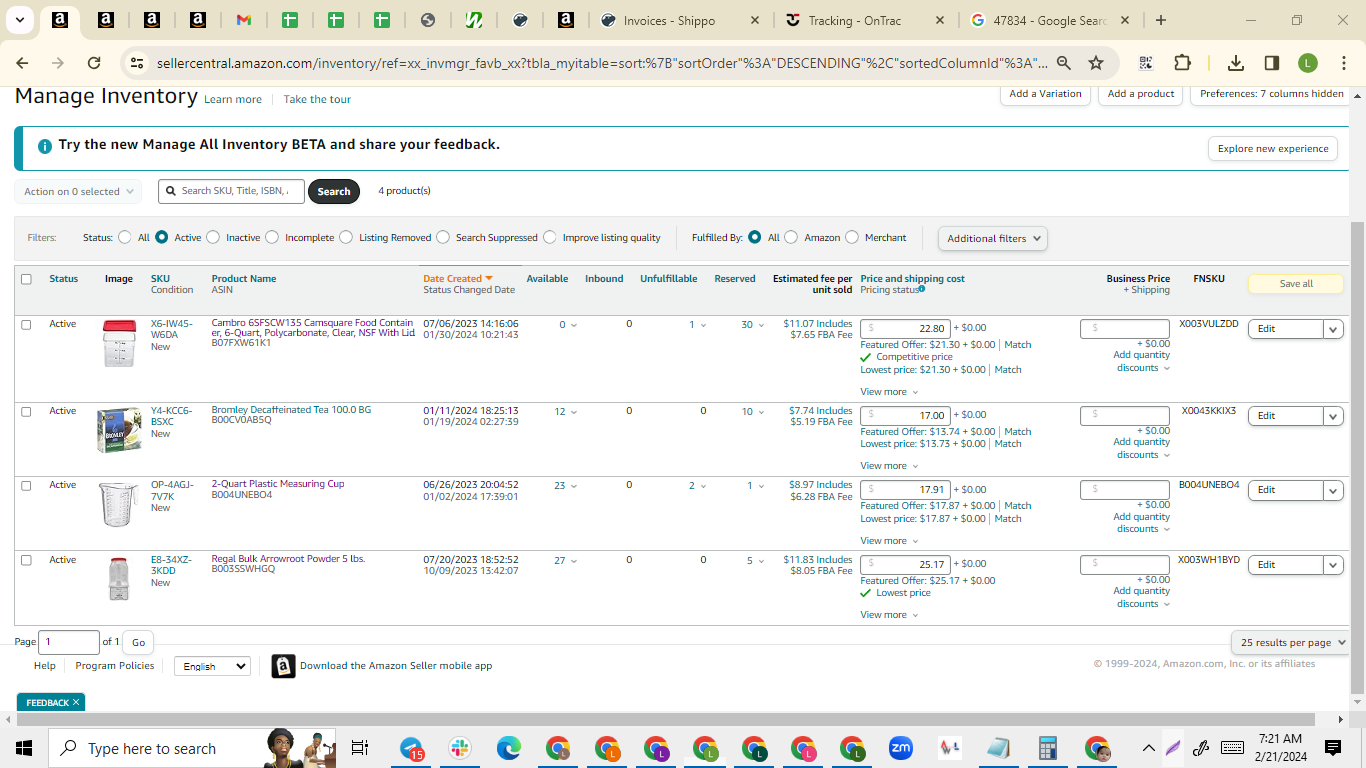Click the horizontal scrollbar at page bottom
1366x768 pixels.
point(675,719)
